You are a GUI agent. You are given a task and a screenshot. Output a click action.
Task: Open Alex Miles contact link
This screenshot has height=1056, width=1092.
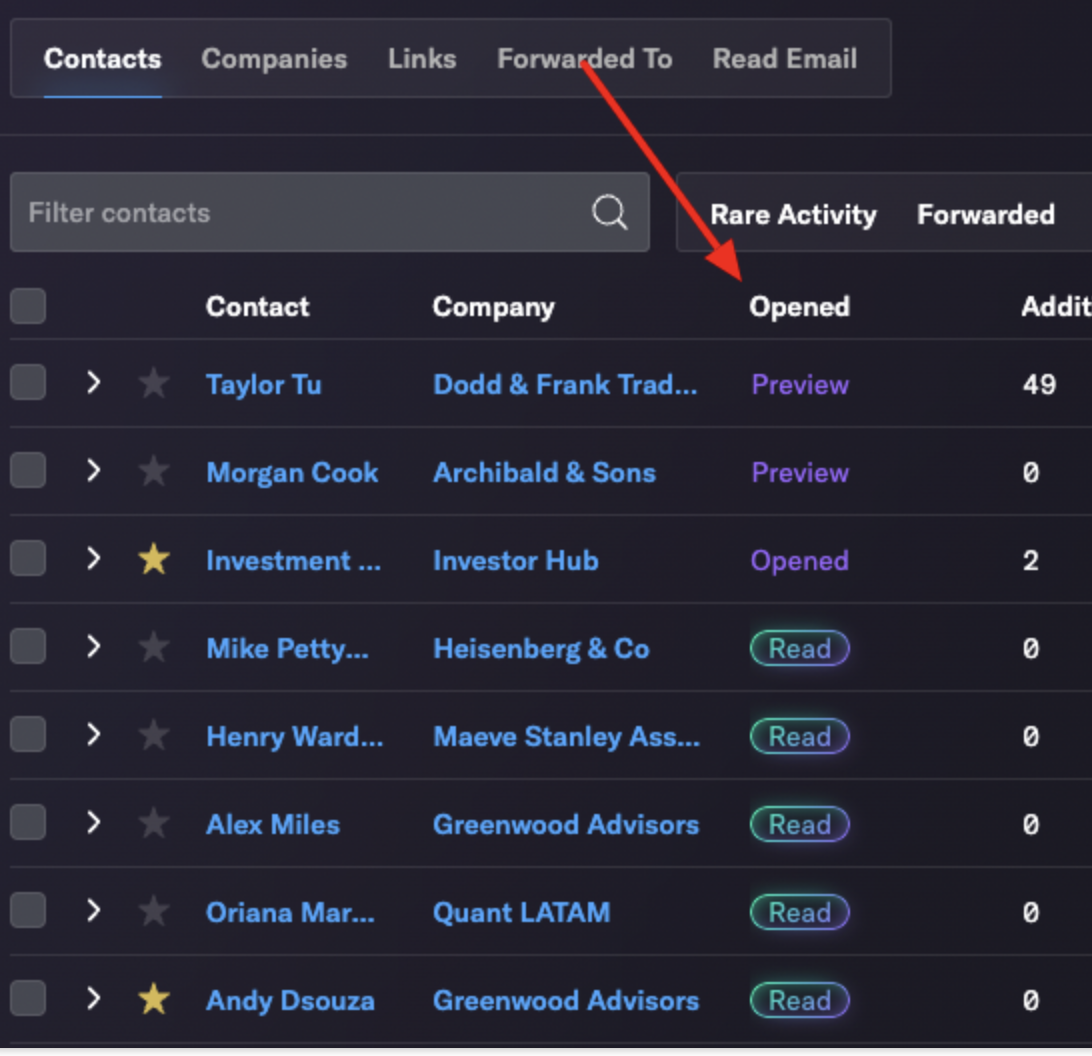[273, 825]
